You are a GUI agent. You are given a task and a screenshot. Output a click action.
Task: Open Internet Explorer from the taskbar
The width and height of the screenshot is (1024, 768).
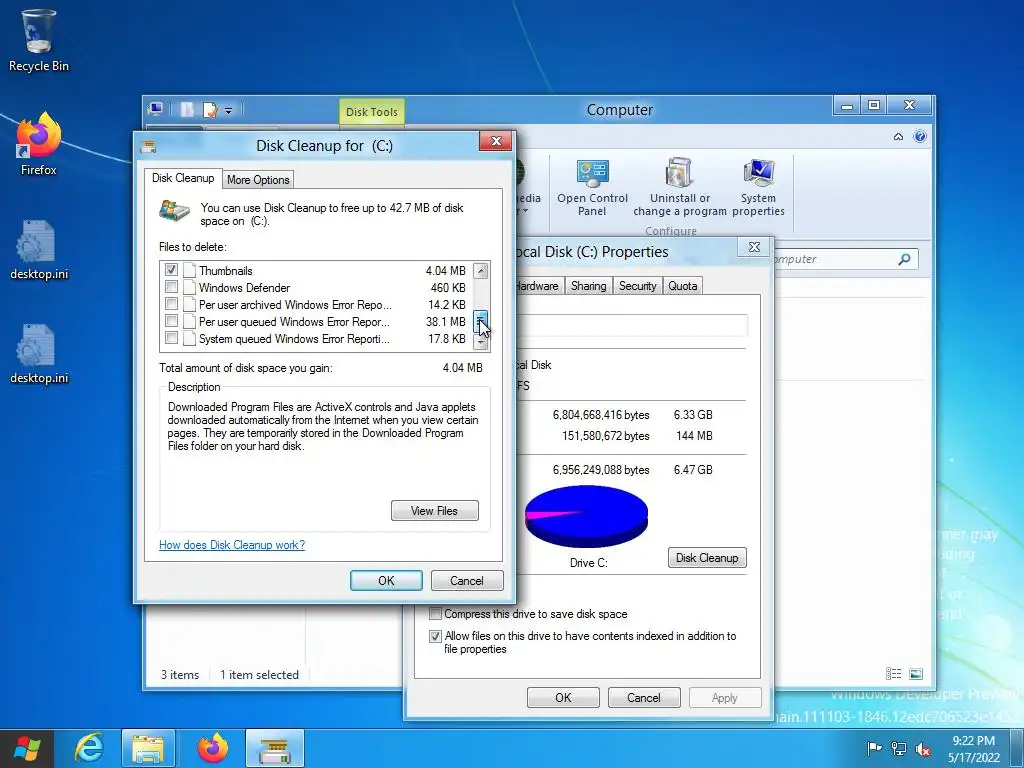click(x=89, y=748)
